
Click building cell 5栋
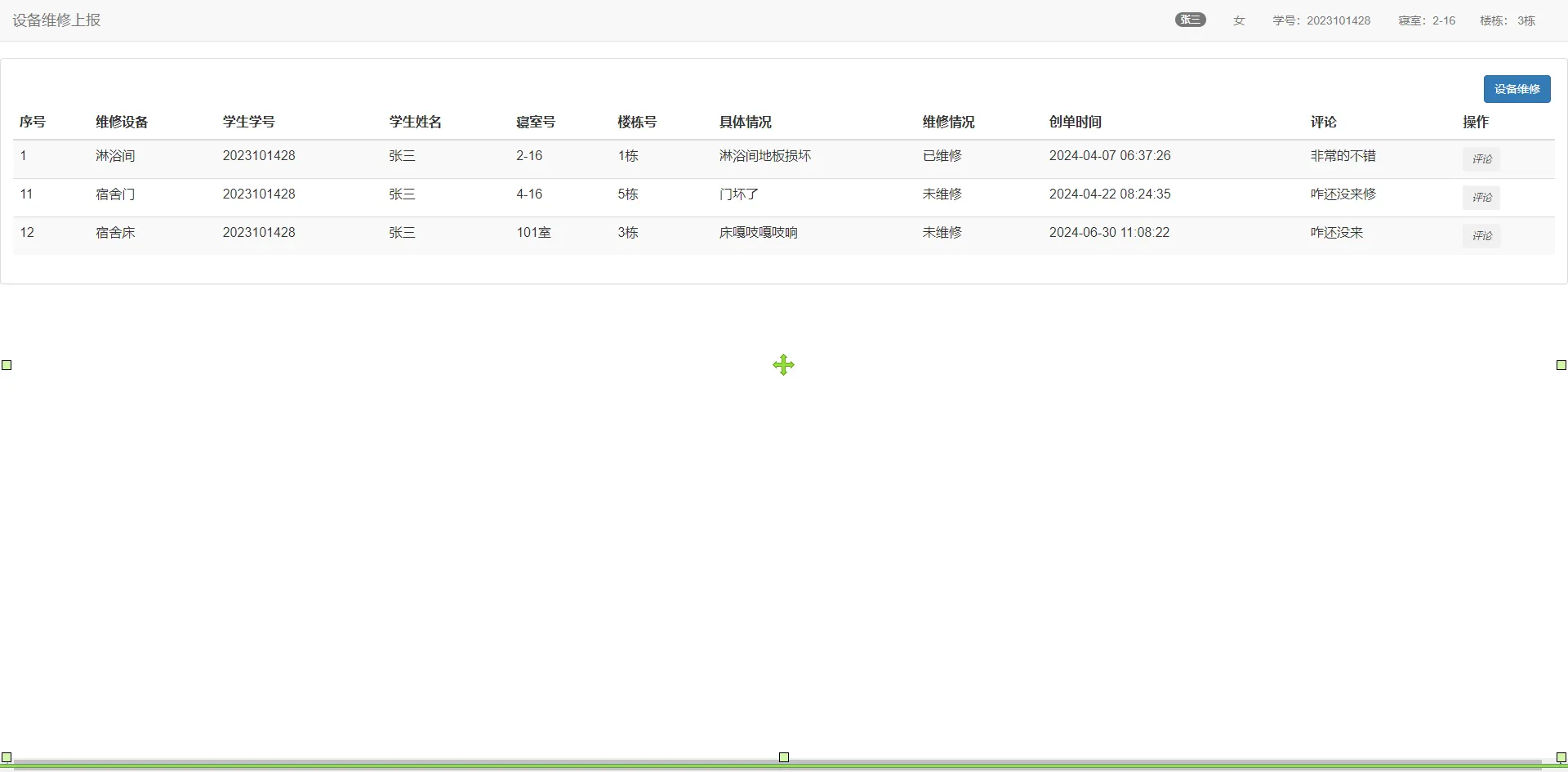click(x=628, y=194)
